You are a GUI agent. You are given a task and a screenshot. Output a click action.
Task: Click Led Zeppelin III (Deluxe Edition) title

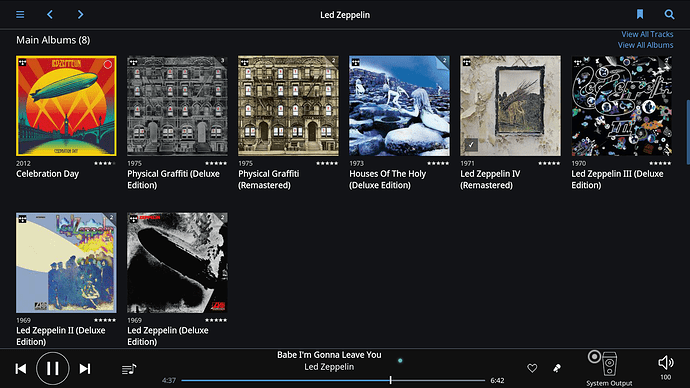617,179
